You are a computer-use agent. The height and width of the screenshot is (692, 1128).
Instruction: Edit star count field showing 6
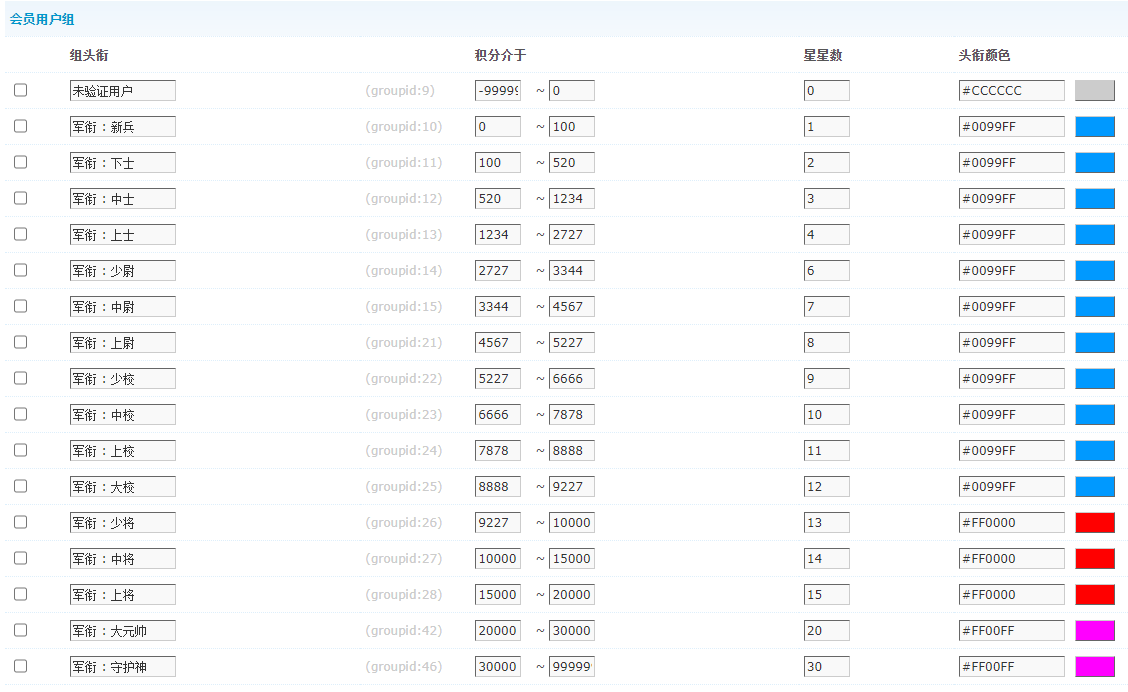(x=827, y=270)
